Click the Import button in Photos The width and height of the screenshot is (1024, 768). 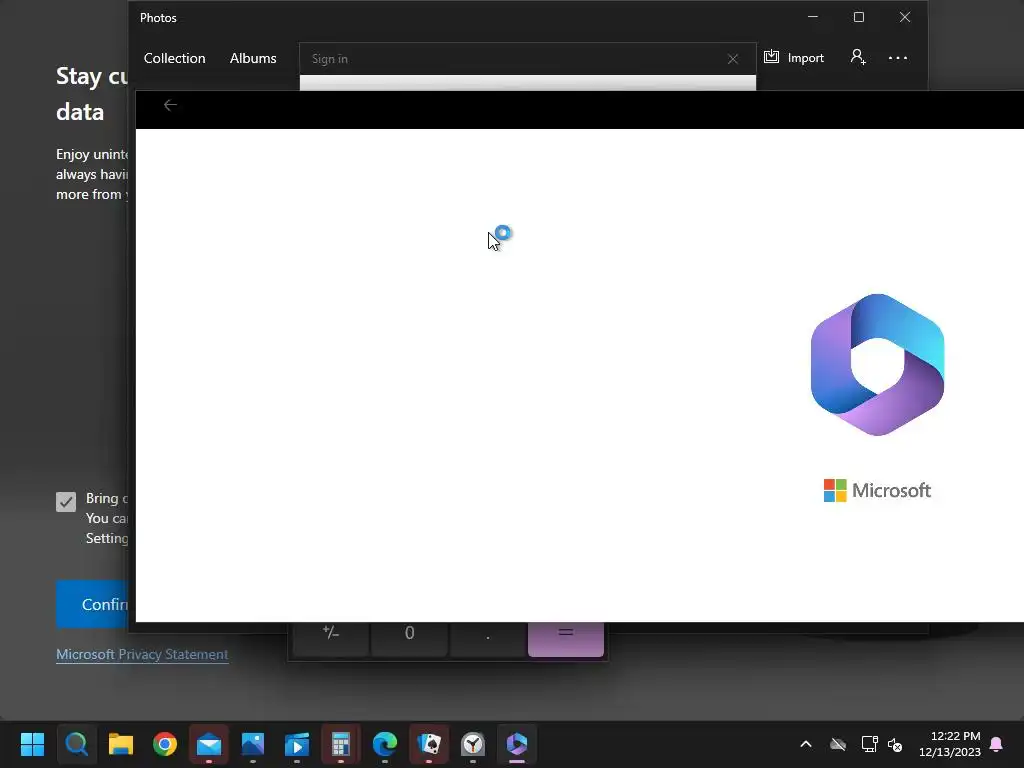pos(794,57)
